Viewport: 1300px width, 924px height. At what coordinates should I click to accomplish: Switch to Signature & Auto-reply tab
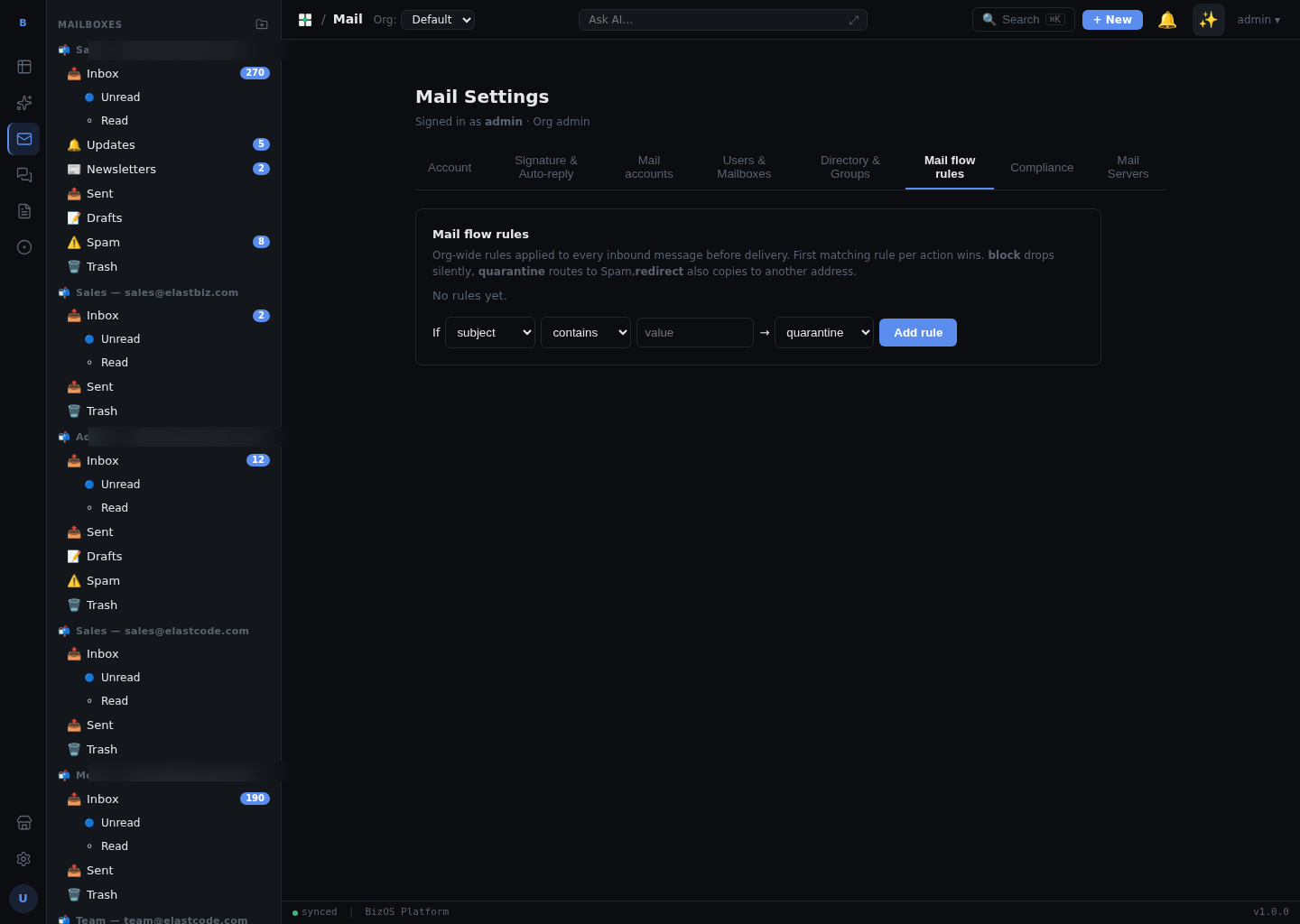(546, 168)
